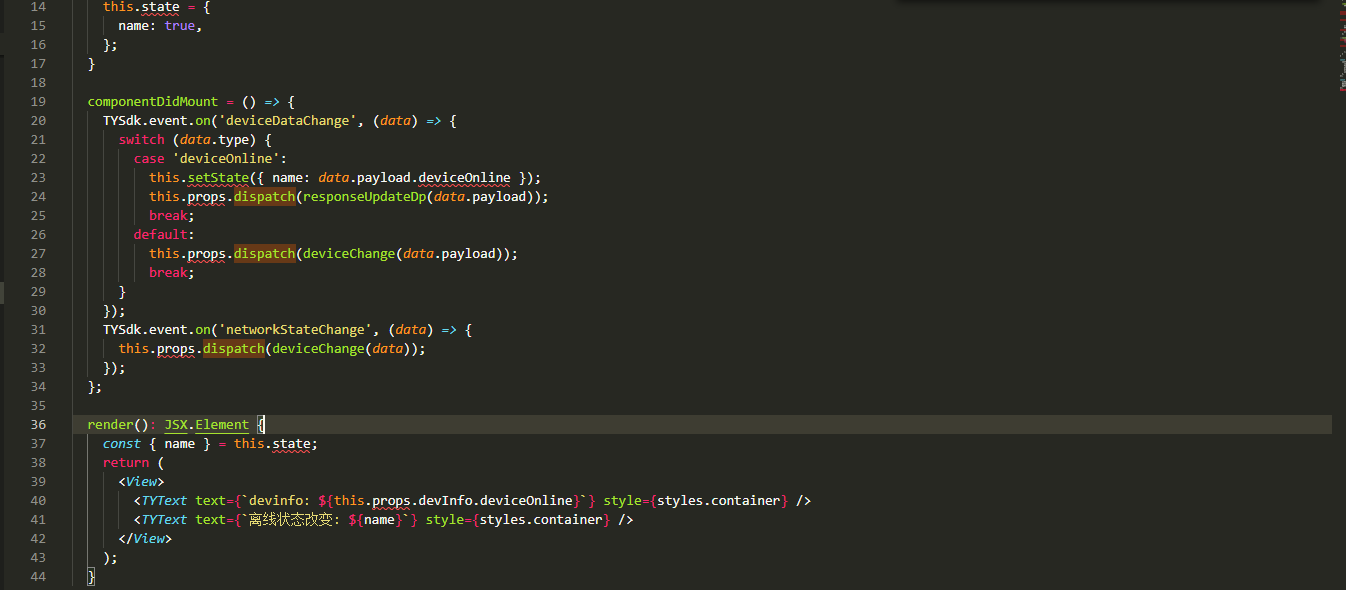The image size is (1346, 590).
Task: Click the dispatch call inside the default case
Action: click(263, 253)
